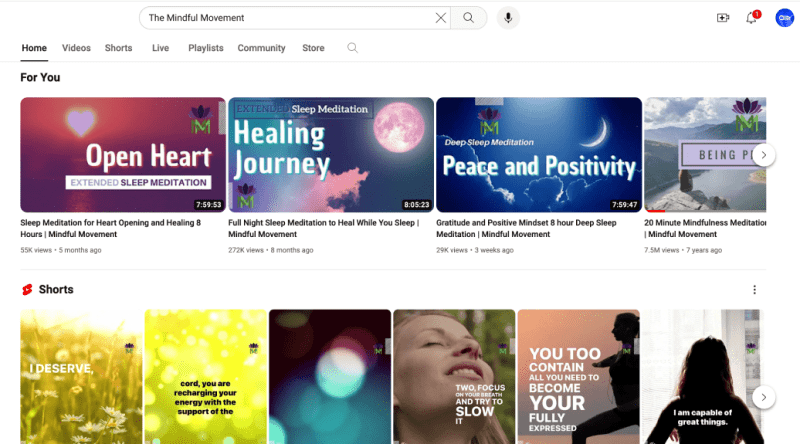
Task: Click the 7:59:53 duration badge
Action: [x=209, y=205]
